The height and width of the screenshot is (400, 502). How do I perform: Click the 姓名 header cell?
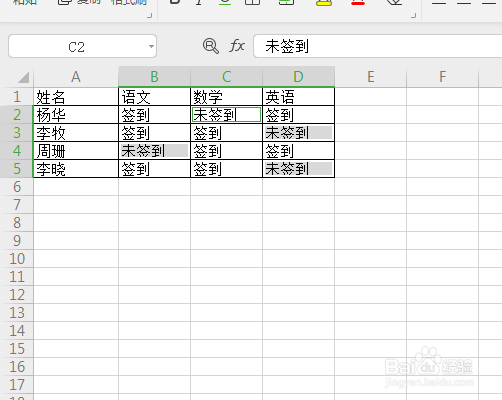coord(76,97)
